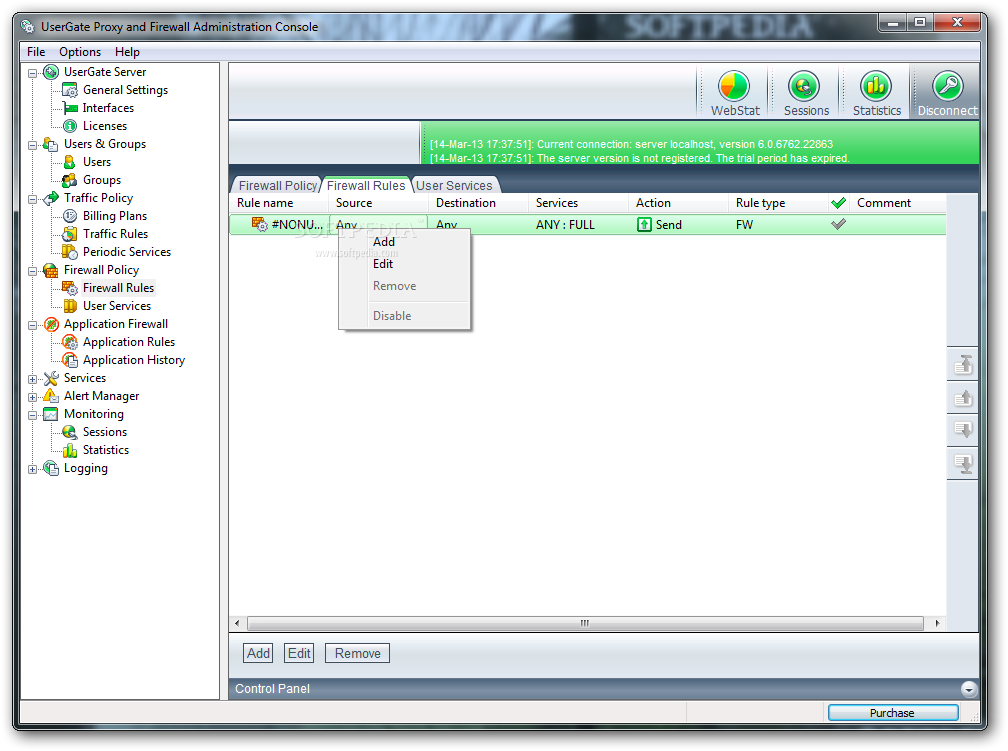
Task: Click the Remove button below the list
Action: 357,653
